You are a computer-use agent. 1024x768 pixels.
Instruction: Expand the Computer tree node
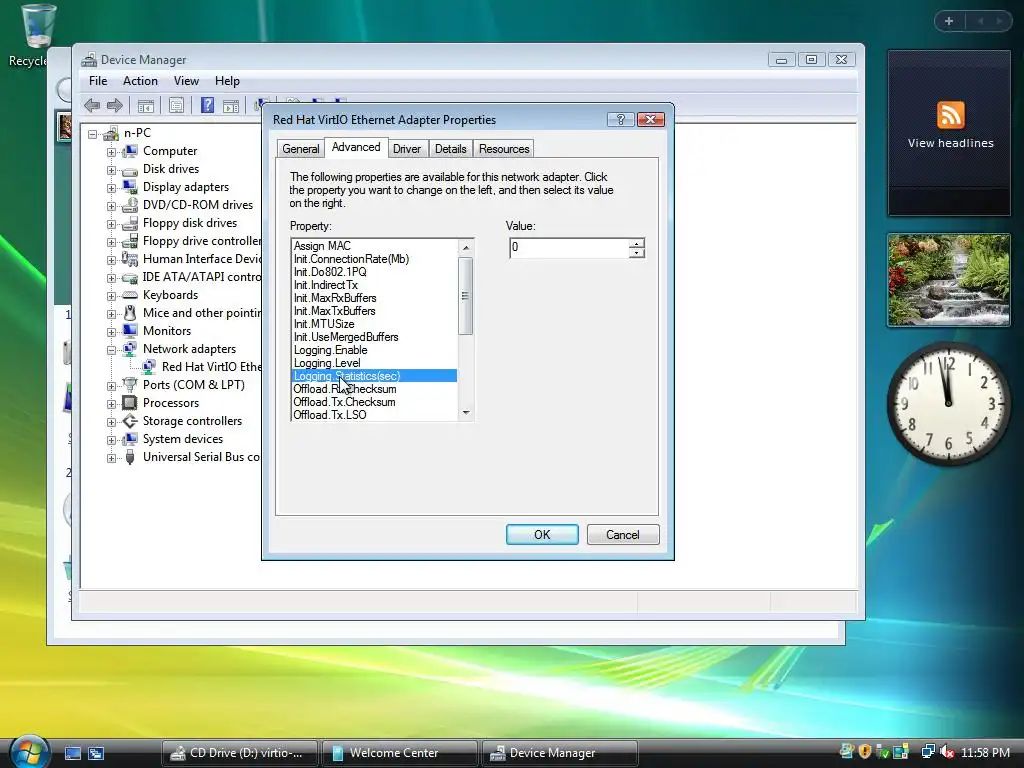pyautogui.click(x=111, y=152)
